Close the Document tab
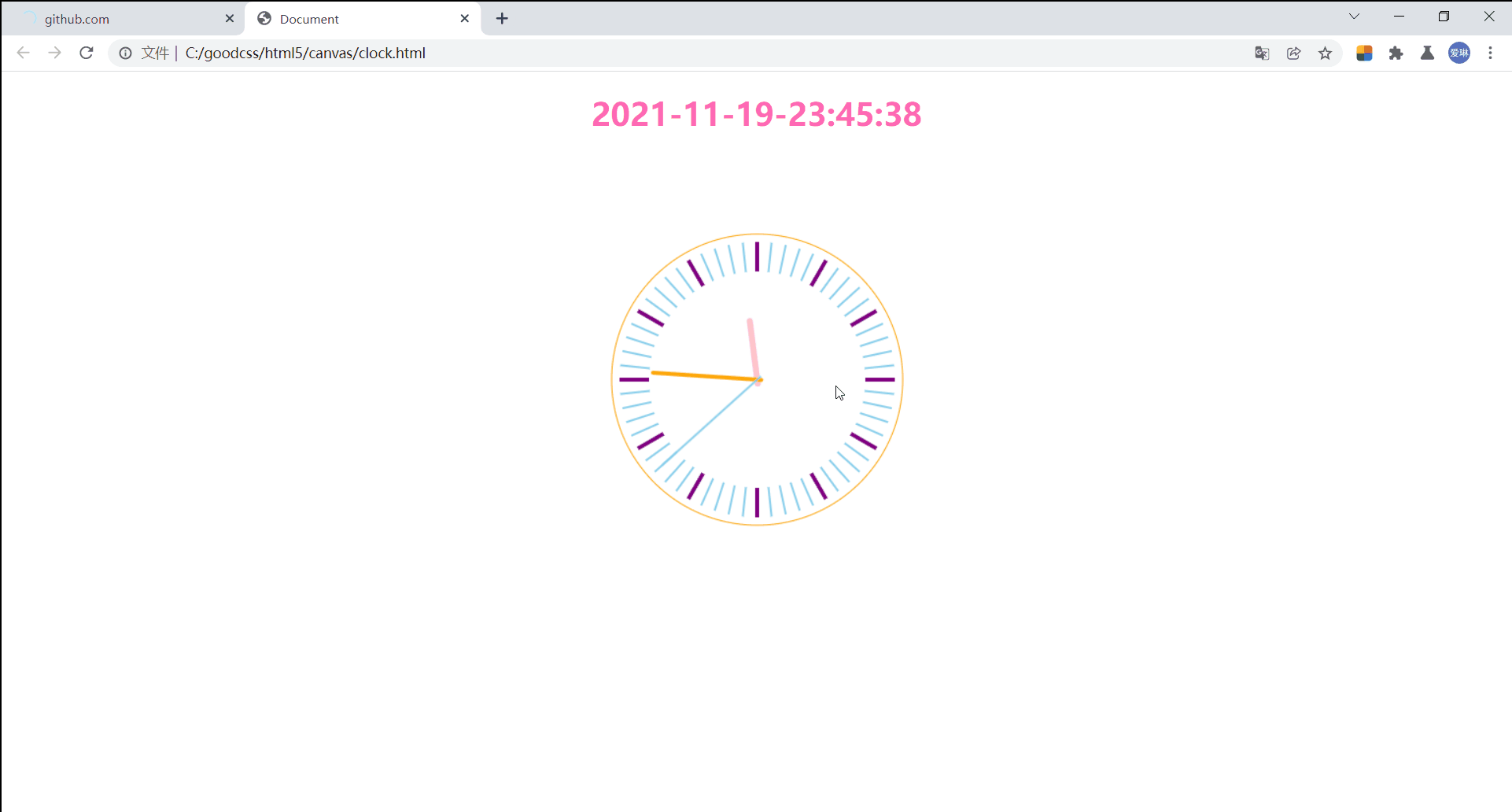The height and width of the screenshot is (812, 1512). (464, 18)
